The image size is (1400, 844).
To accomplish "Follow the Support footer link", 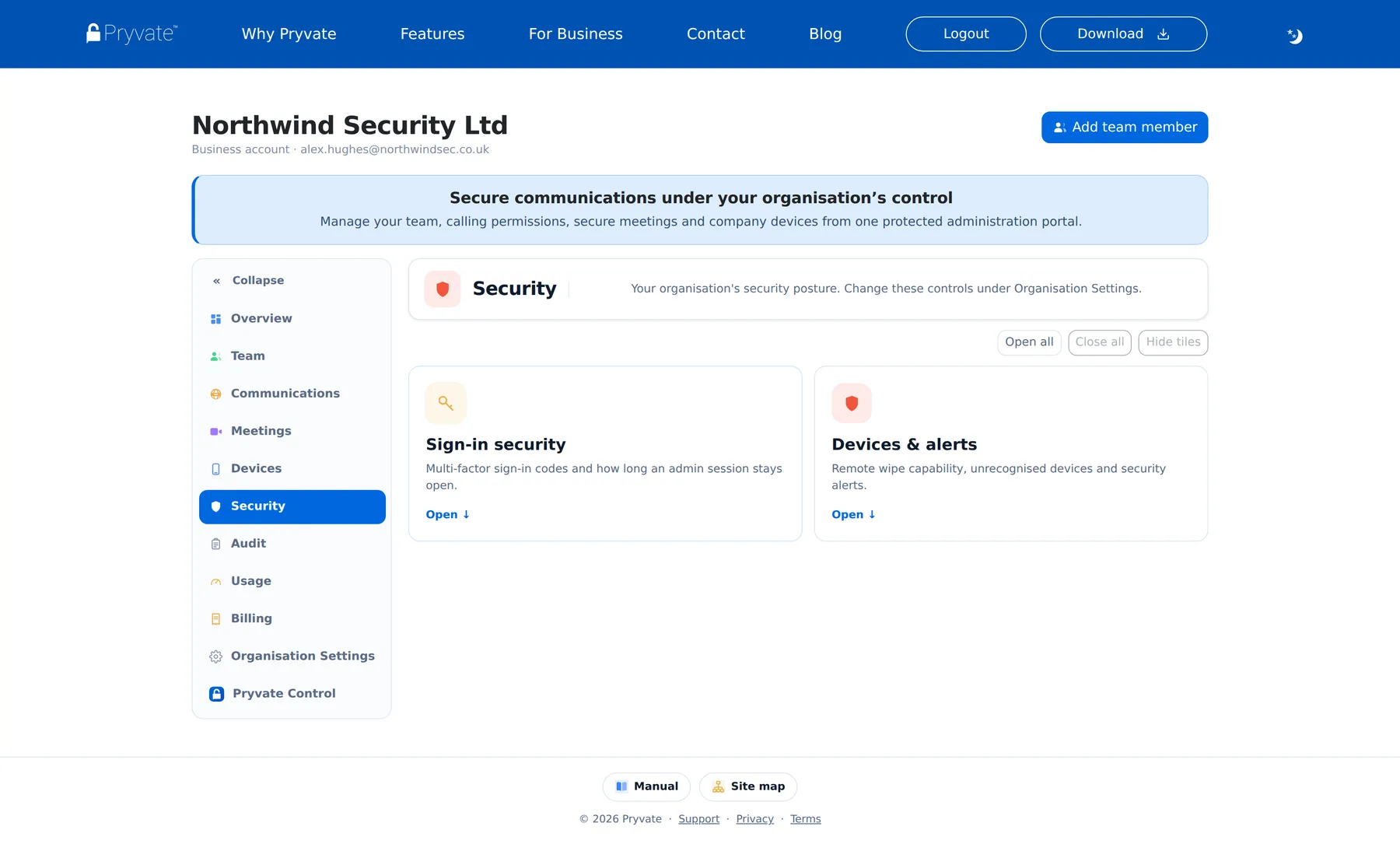I will click(x=698, y=819).
